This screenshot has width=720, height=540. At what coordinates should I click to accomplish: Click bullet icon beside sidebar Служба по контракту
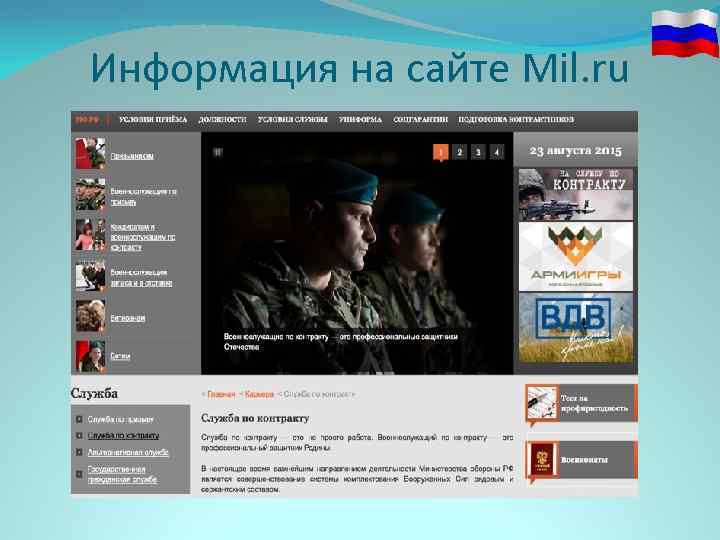79,435
